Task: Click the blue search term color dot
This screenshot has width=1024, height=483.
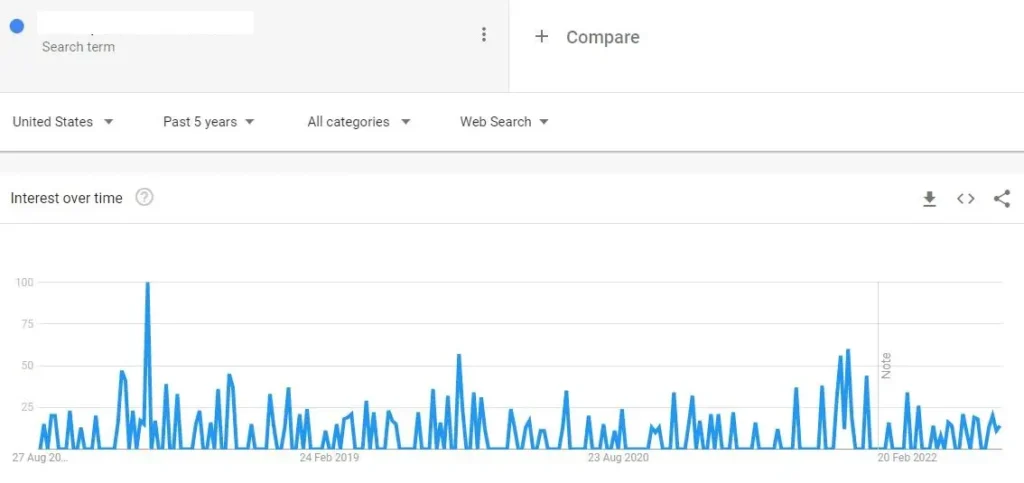Action: 17,26
